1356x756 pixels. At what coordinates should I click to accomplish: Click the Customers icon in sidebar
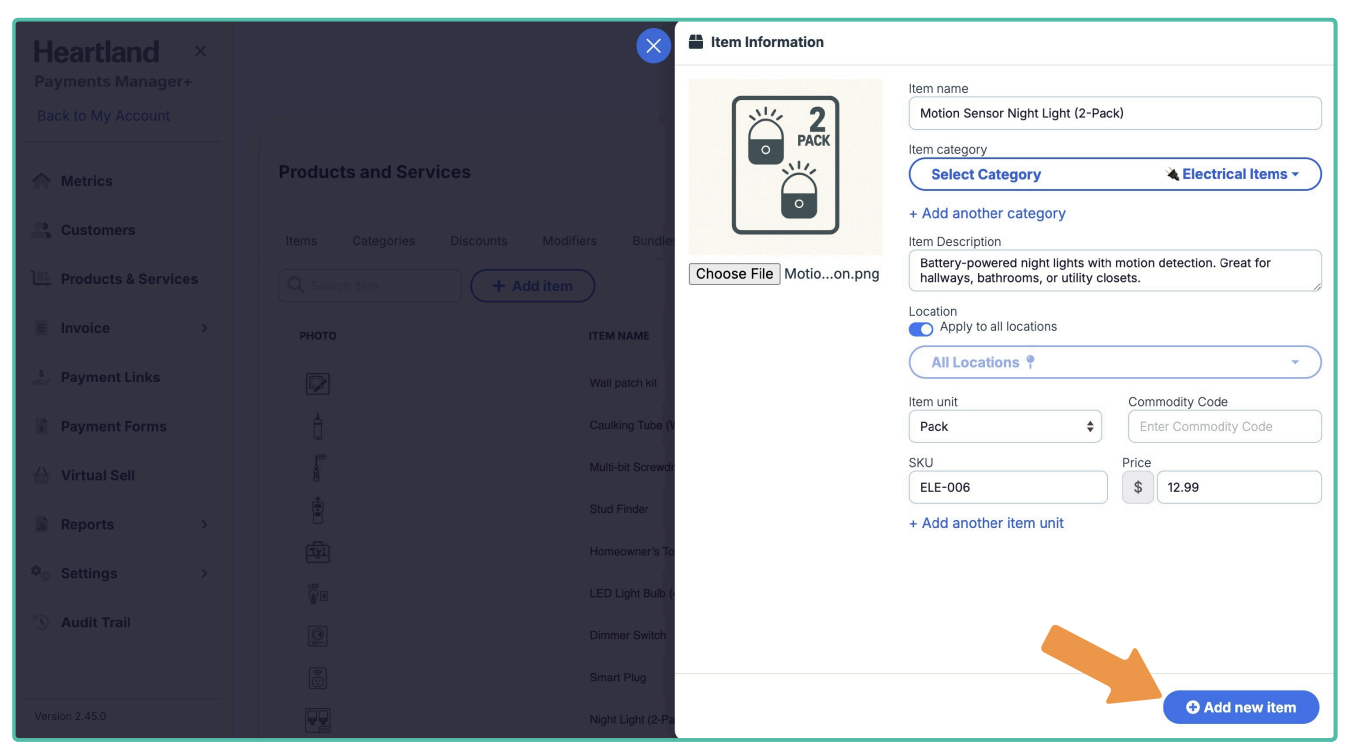(x=41, y=230)
